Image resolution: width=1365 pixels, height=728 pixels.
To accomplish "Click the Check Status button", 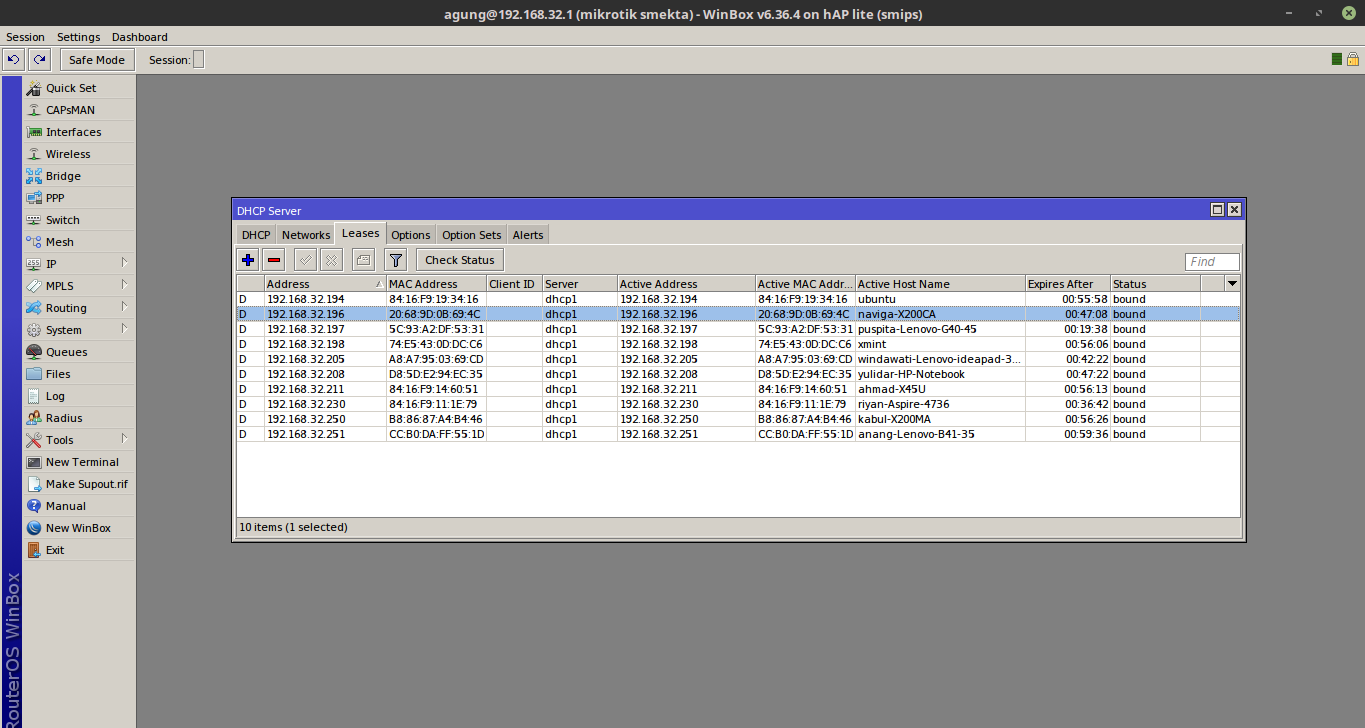I will [x=460, y=260].
